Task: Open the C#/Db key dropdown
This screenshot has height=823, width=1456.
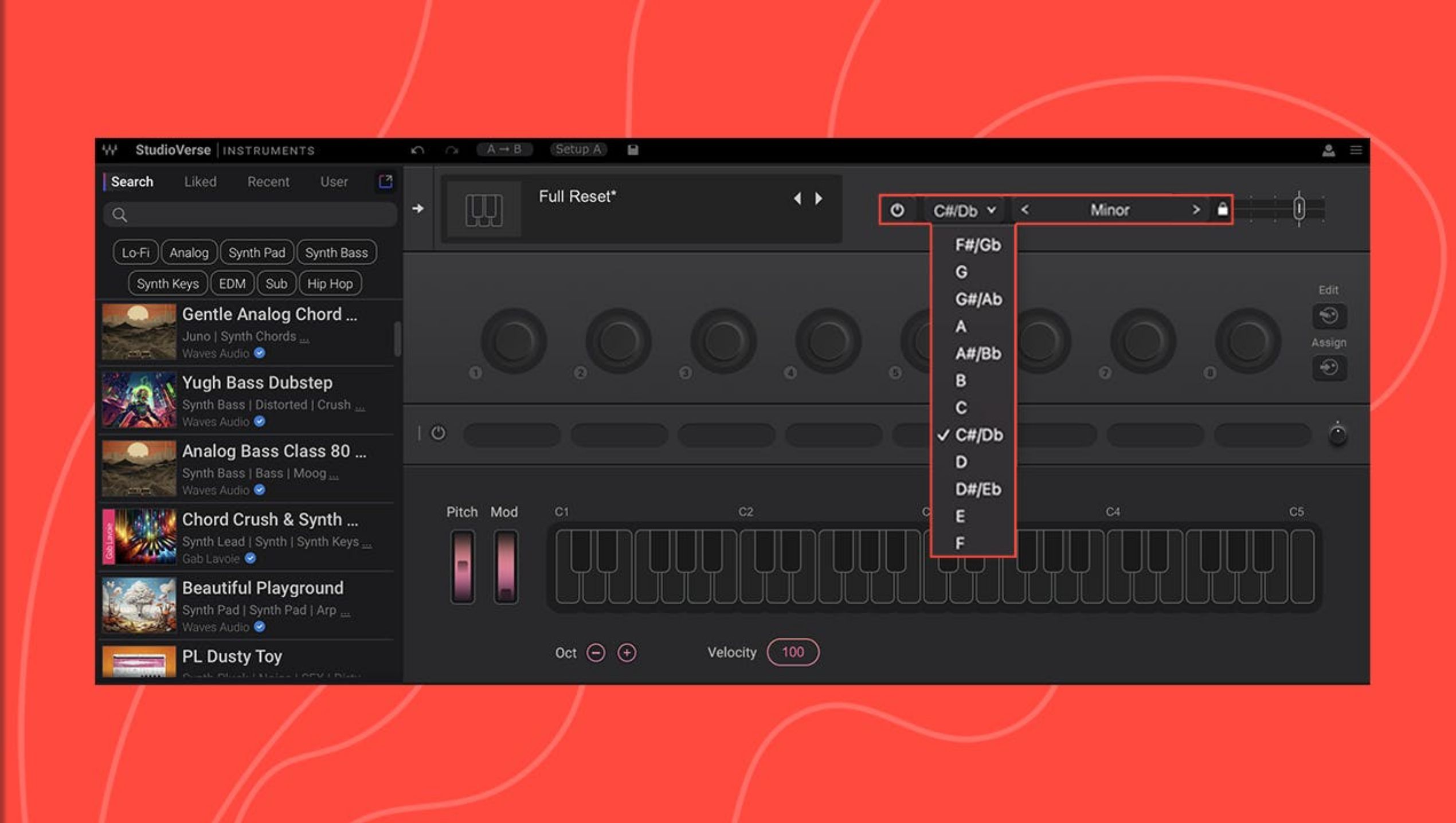Action: pyautogui.click(x=964, y=211)
